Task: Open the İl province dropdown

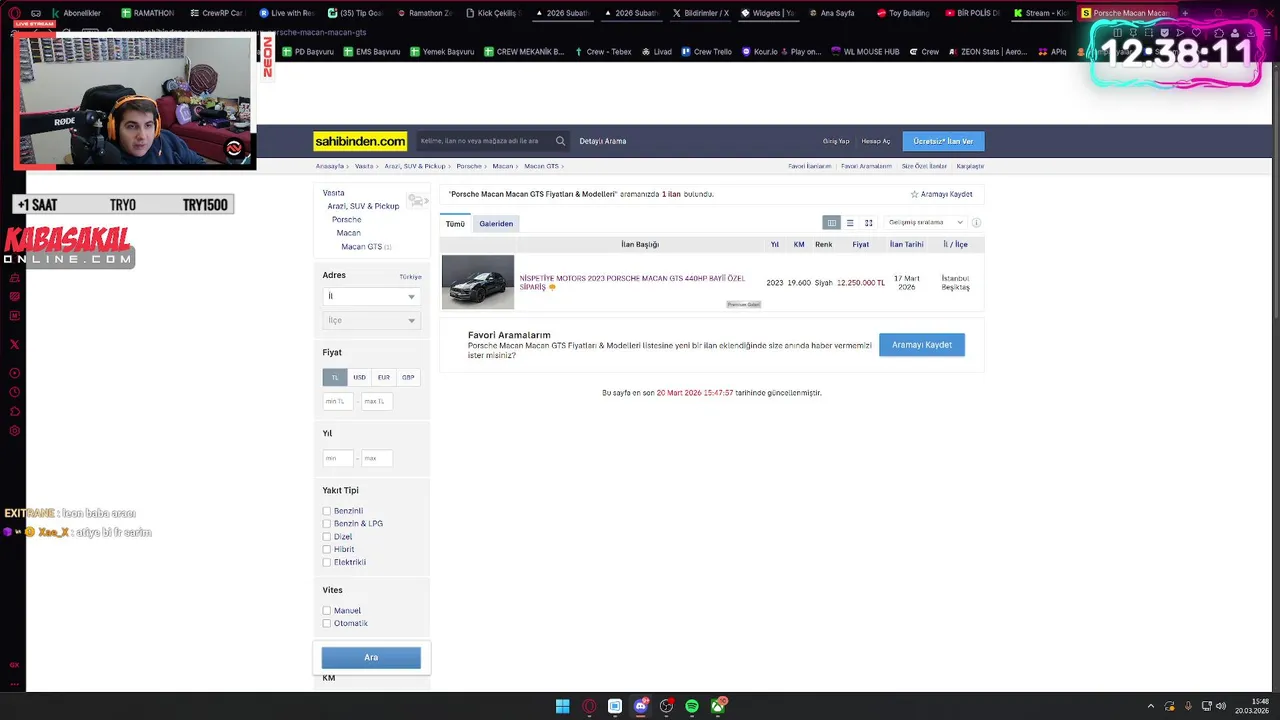Action: [371, 296]
